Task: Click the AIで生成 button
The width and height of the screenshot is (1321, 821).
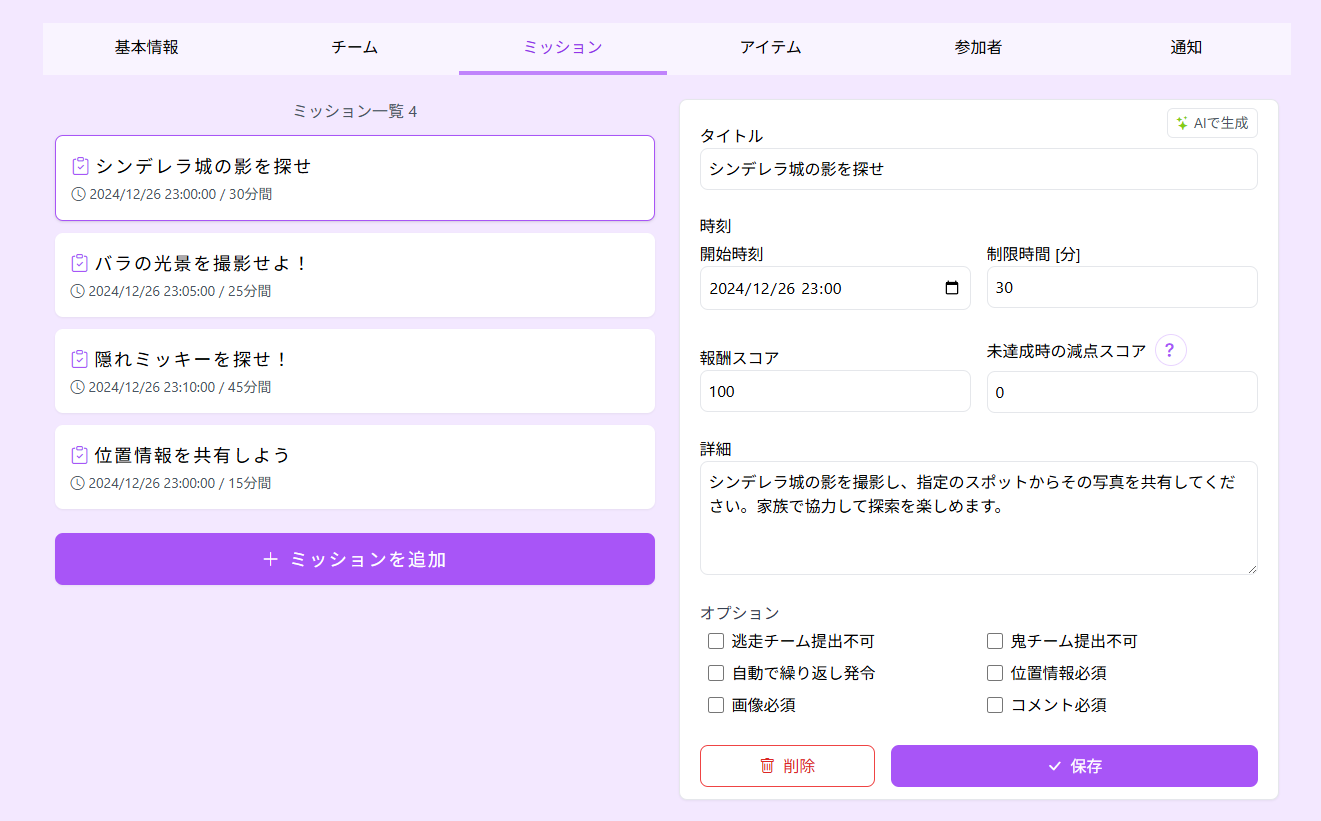Action: [1212, 123]
